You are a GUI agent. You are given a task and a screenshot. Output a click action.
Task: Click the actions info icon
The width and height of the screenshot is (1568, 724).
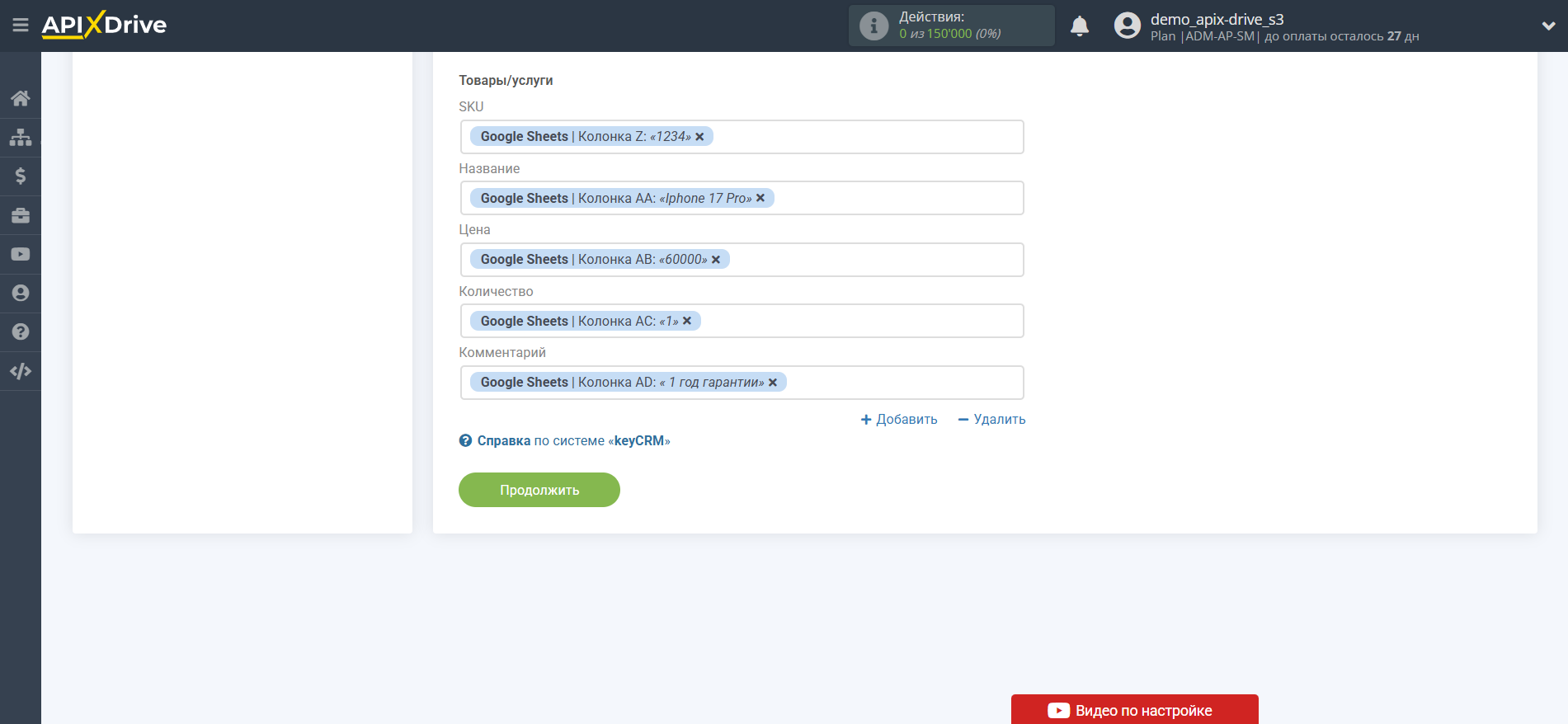873,26
